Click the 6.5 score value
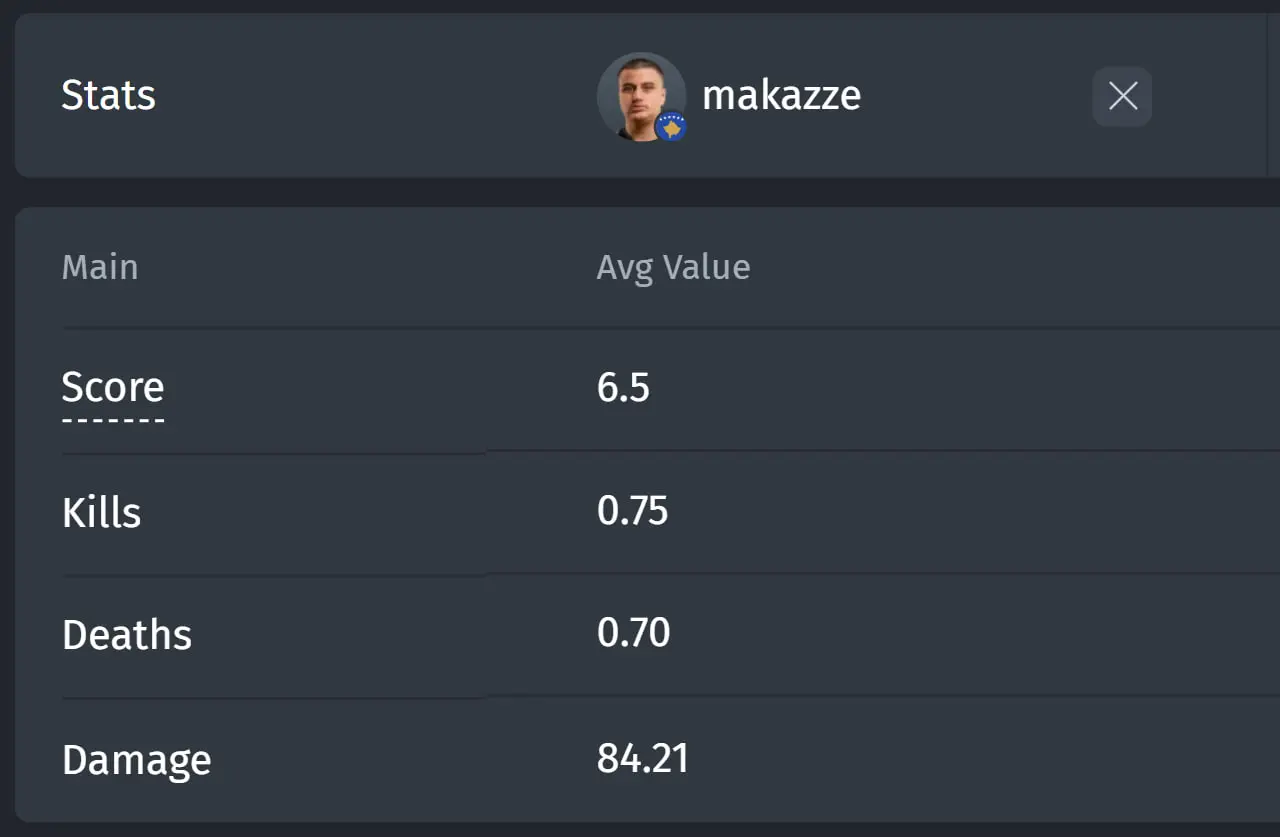This screenshot has width=1280, height=837. tap(623, 387)
